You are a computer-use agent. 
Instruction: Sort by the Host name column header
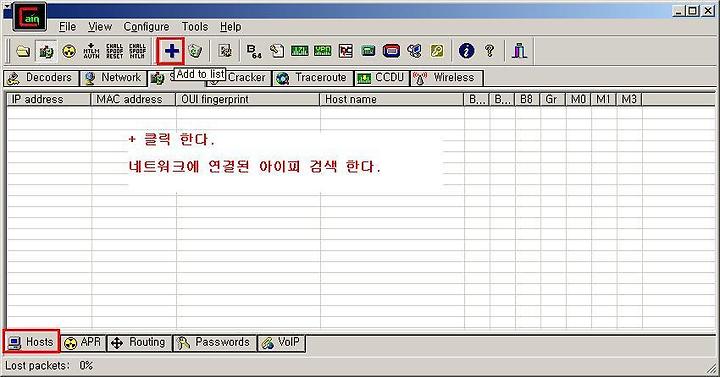pyautogui.click(x=392, y=99)
